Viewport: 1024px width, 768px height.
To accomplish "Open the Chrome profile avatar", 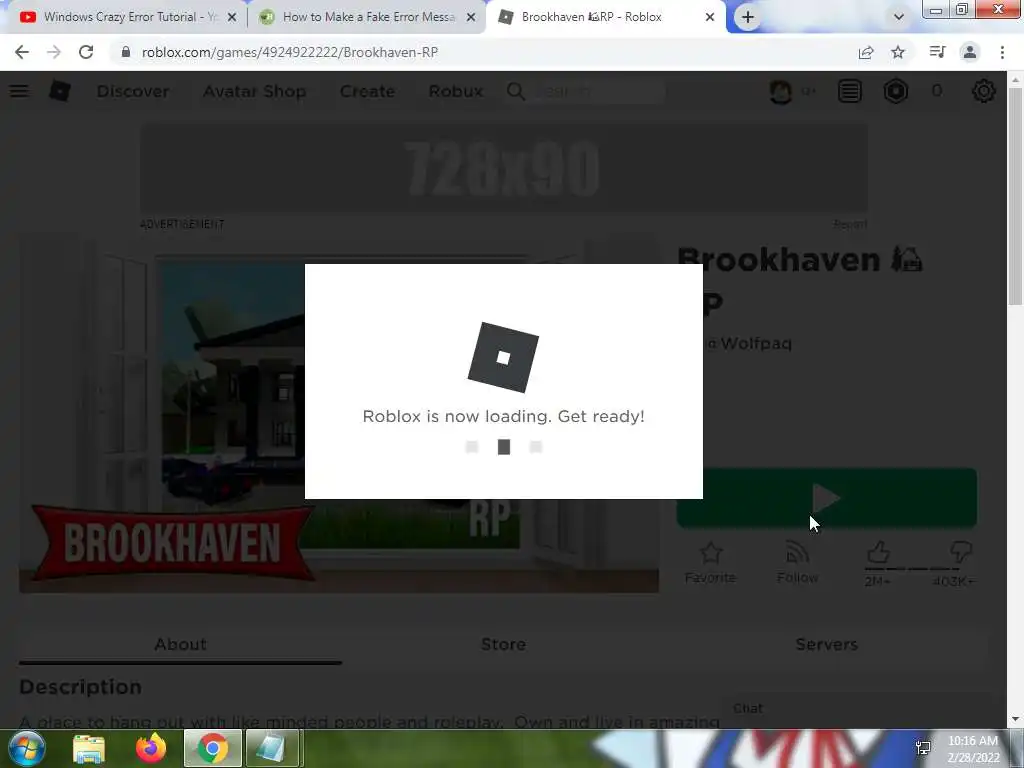I will point(970,52).
